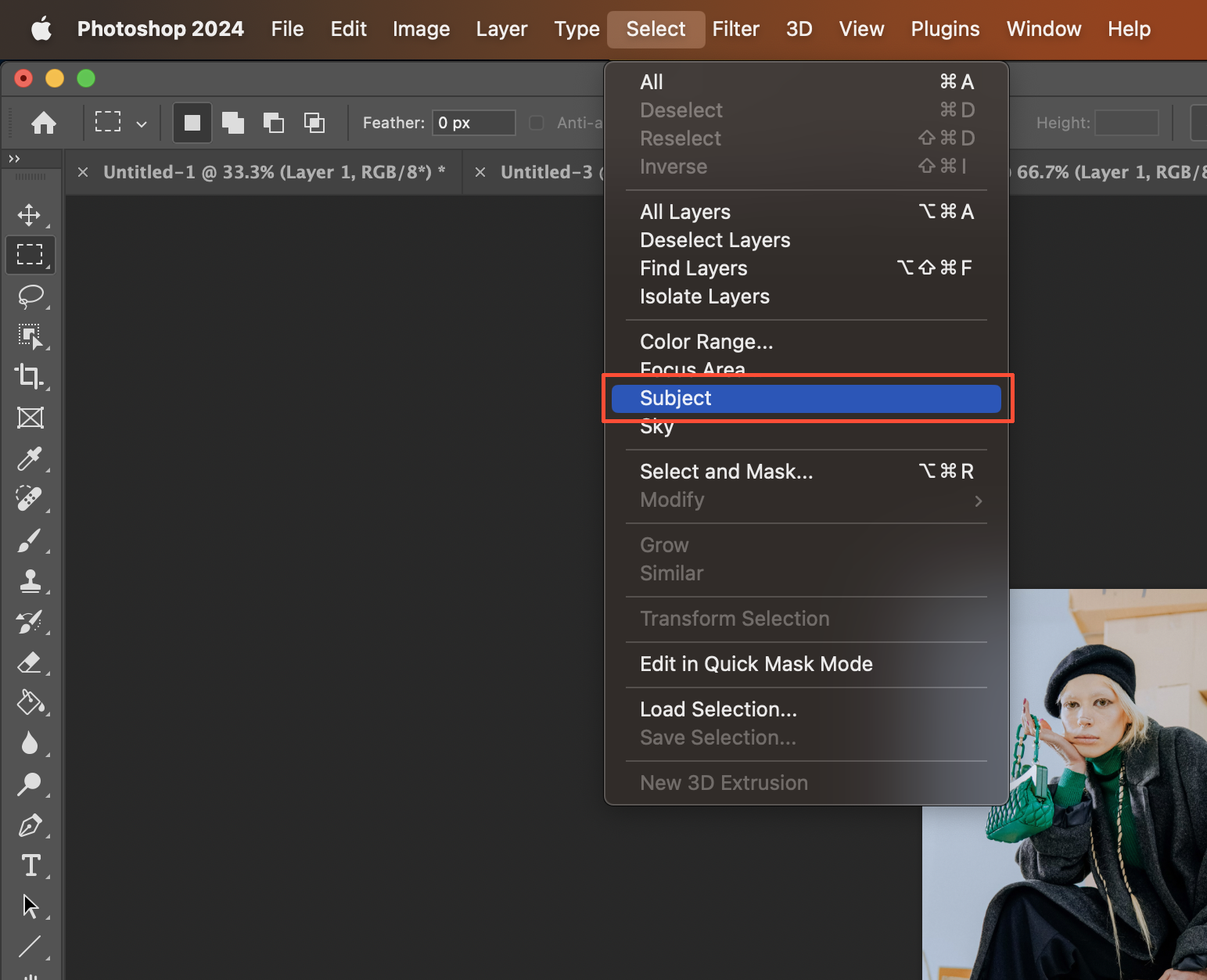This screenshot has width=1207, height=980.
Task: Choose All Layers menu entry
Action: click(806, 212)
